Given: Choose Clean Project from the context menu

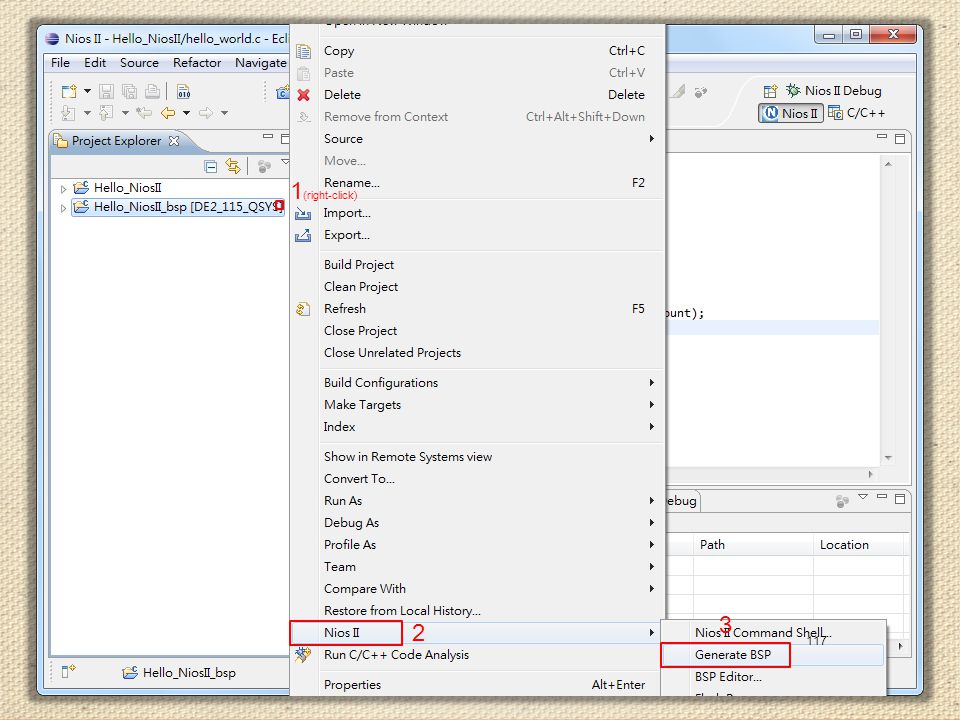Looking at the screenshot, I should (478, 287).
